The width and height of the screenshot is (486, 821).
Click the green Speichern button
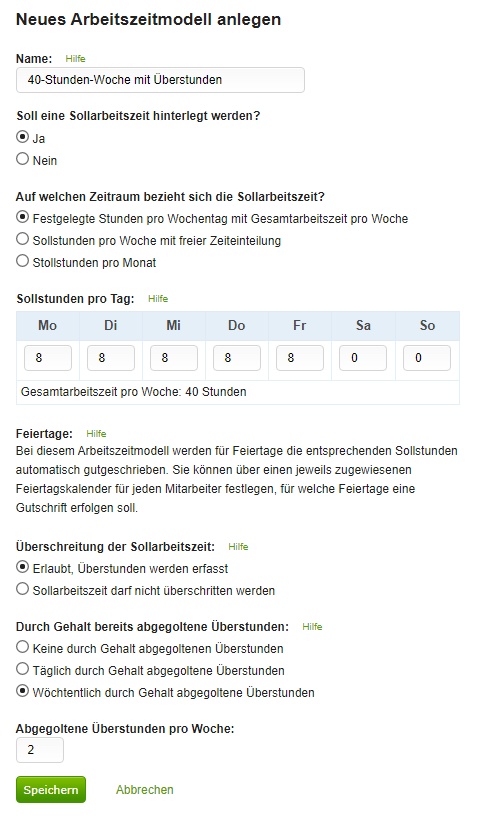point(51,790)
